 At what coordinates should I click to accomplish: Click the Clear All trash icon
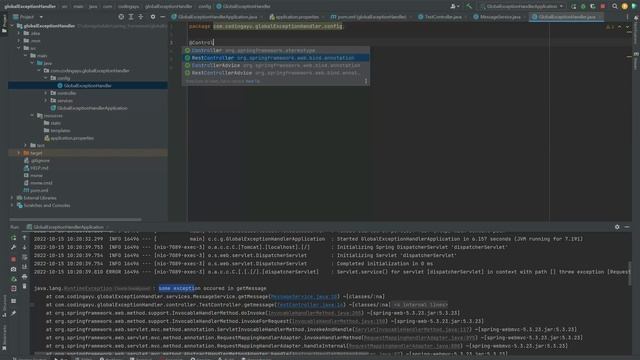click(x=24, y=287)
